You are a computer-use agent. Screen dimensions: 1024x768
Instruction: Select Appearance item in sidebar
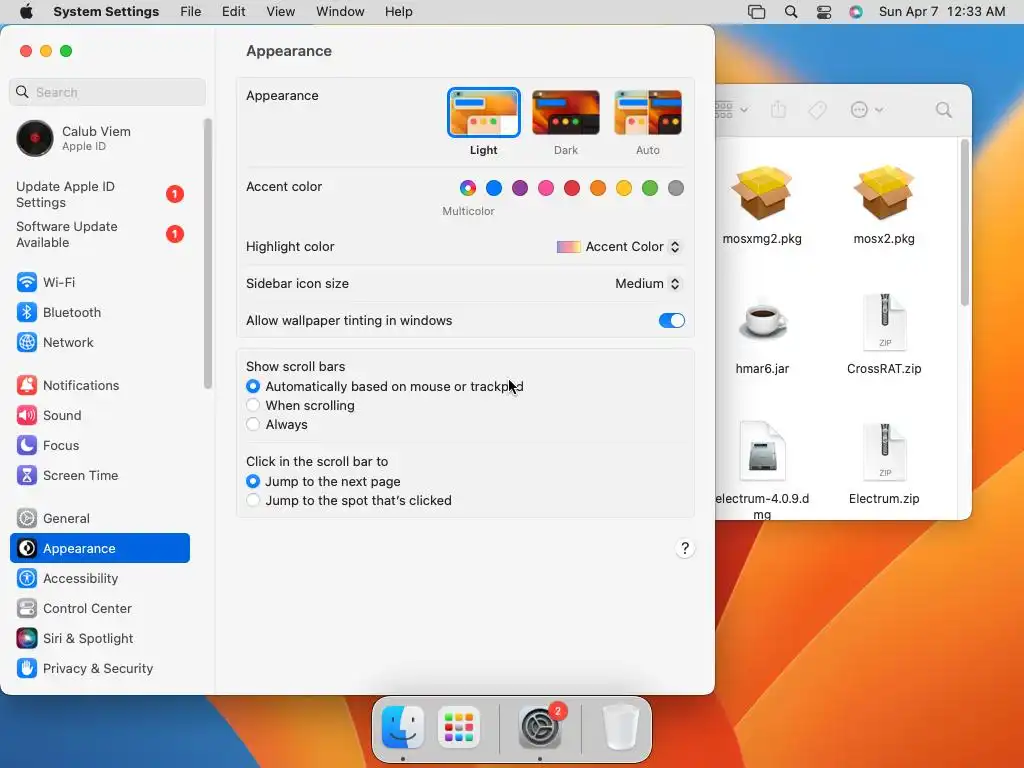point(100,549)
